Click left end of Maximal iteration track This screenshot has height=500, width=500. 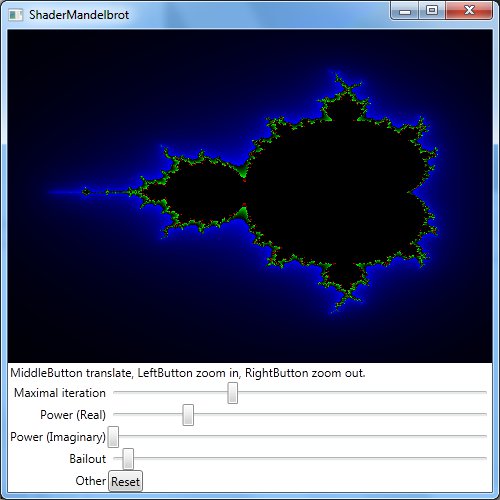click(115, 393)
